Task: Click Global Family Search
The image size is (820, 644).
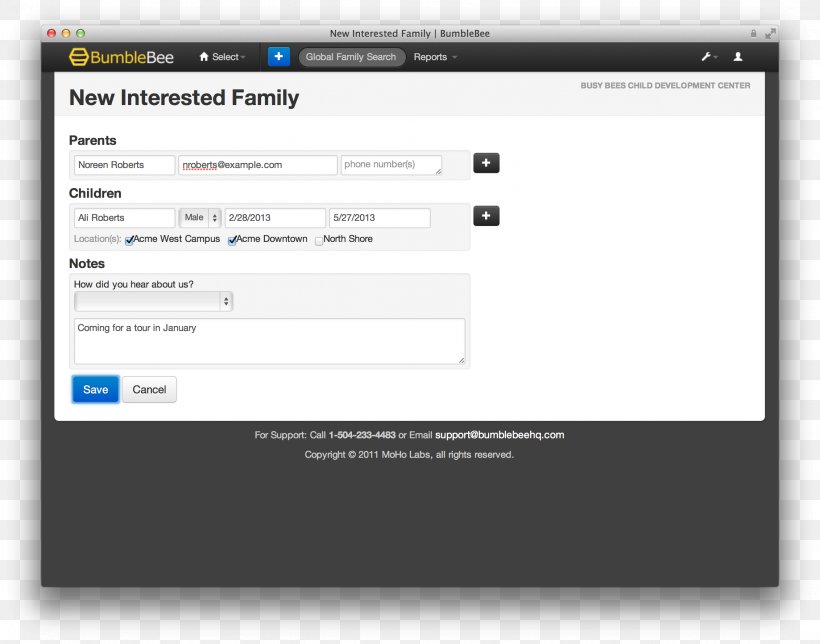Action: pos(351,57)
